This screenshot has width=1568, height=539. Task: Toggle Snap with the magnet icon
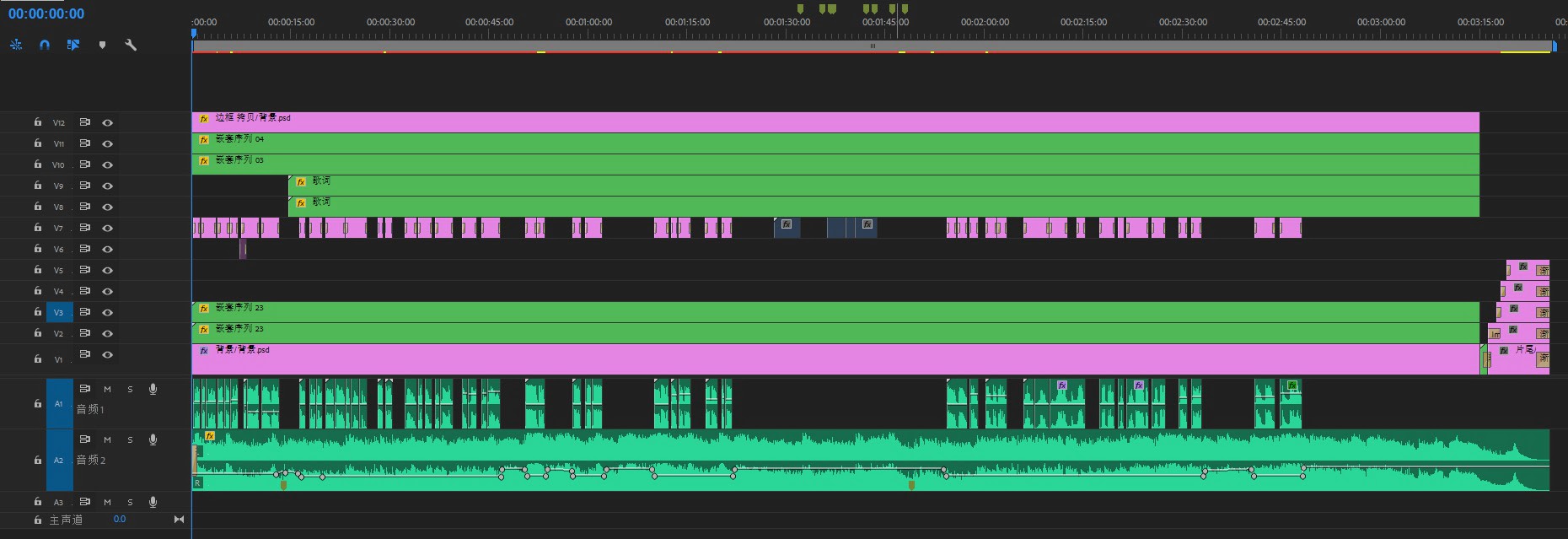tap(45, 45)
